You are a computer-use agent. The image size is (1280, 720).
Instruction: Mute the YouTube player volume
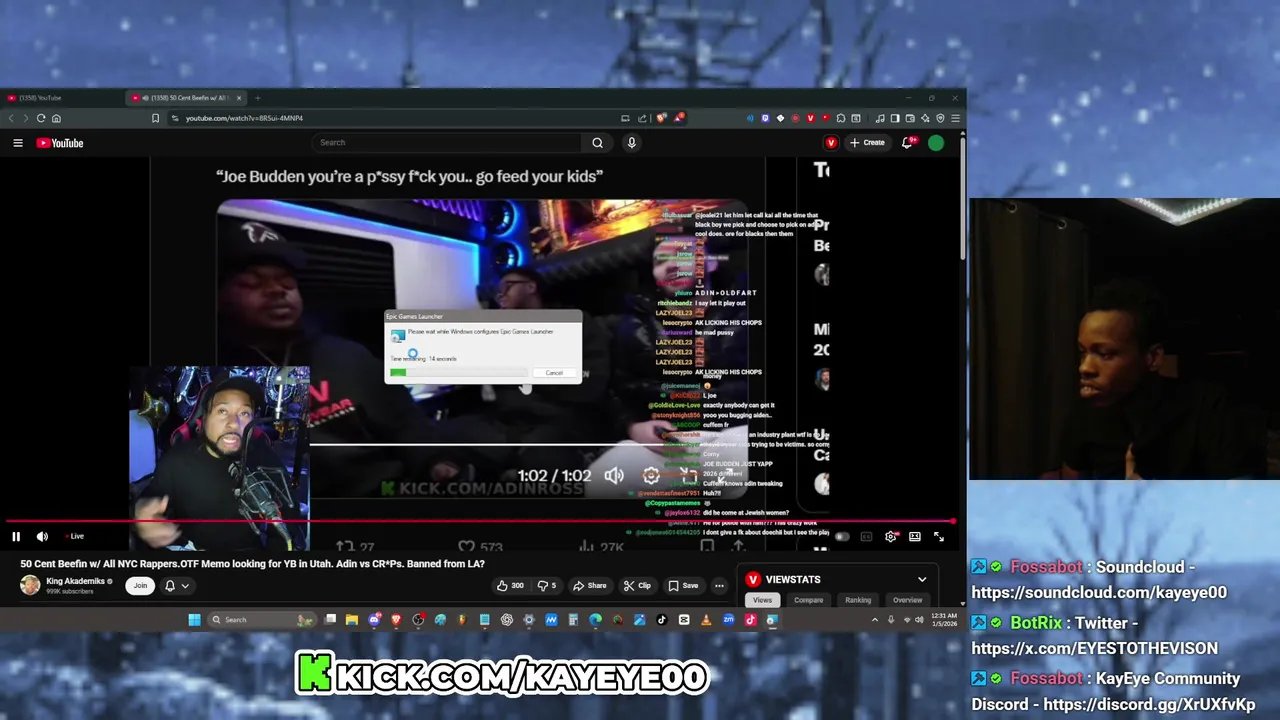42,537
